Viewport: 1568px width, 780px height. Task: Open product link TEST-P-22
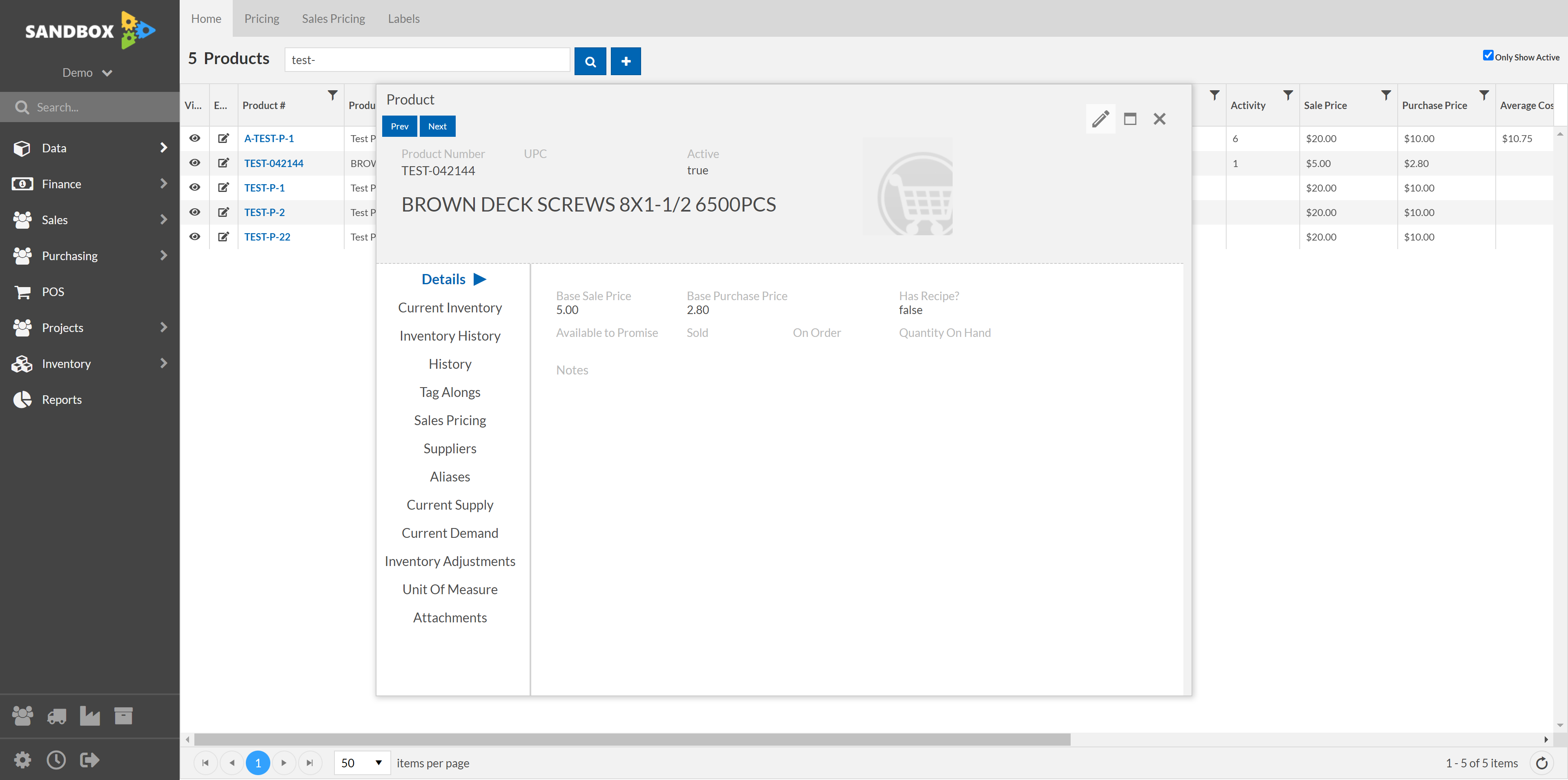pos(267,236)
